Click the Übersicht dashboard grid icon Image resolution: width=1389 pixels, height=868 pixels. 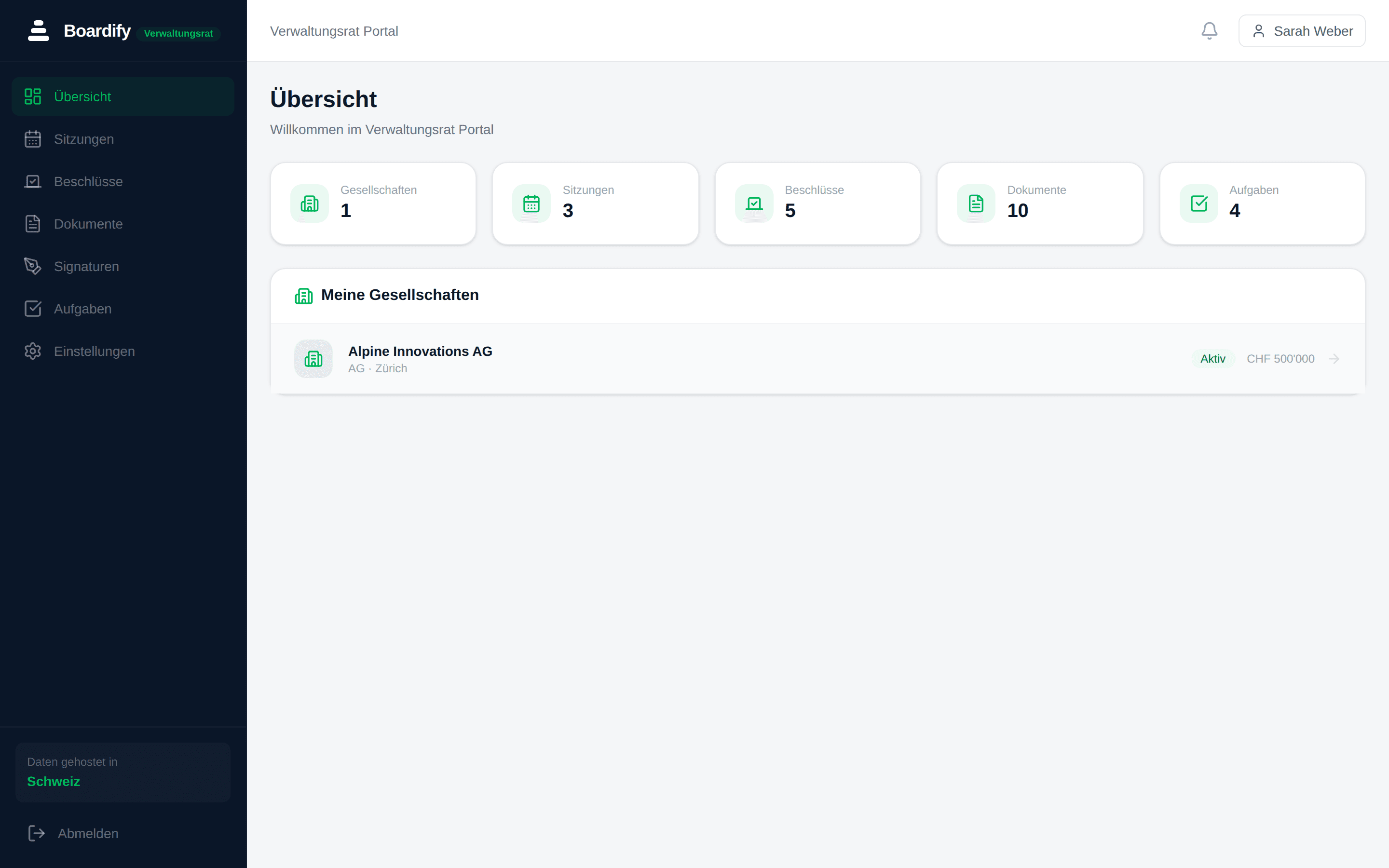coord(33,96)
